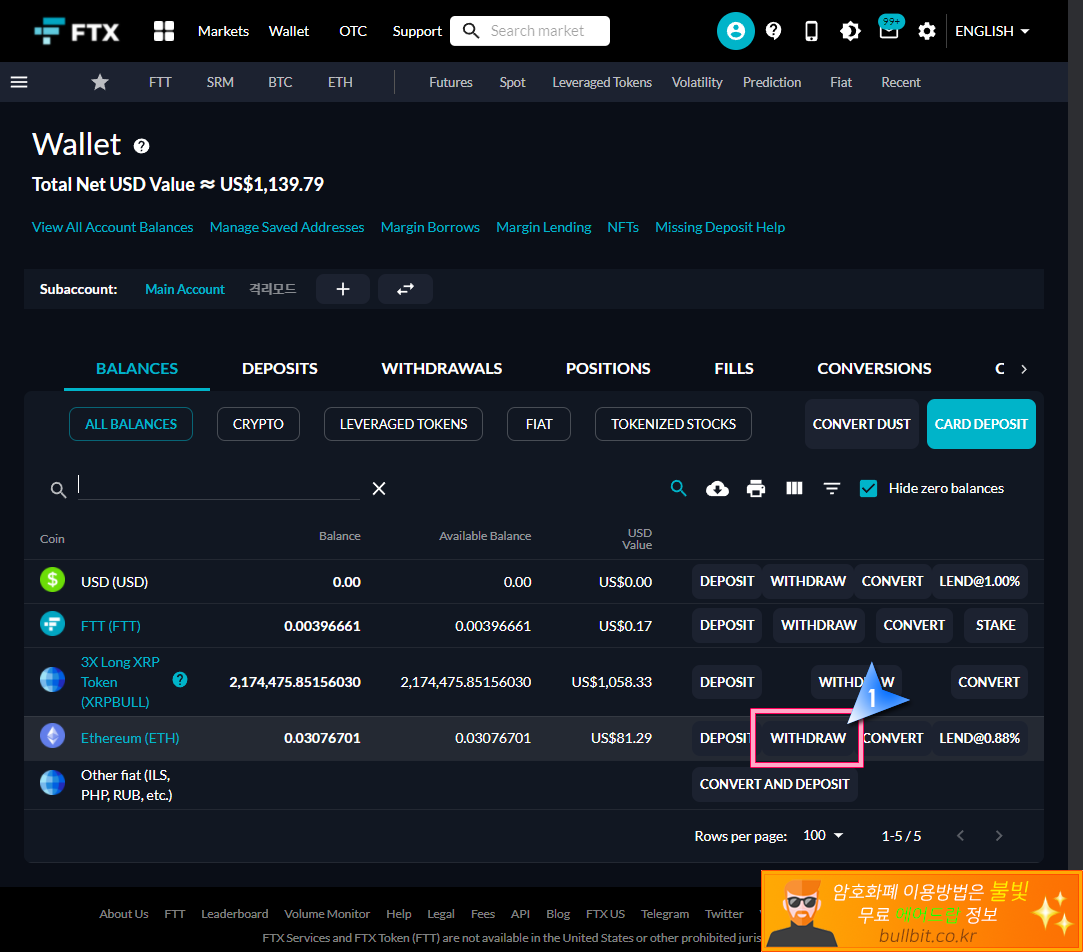Switch to the WITHDRAWALS tab

[x=441, y=369]
